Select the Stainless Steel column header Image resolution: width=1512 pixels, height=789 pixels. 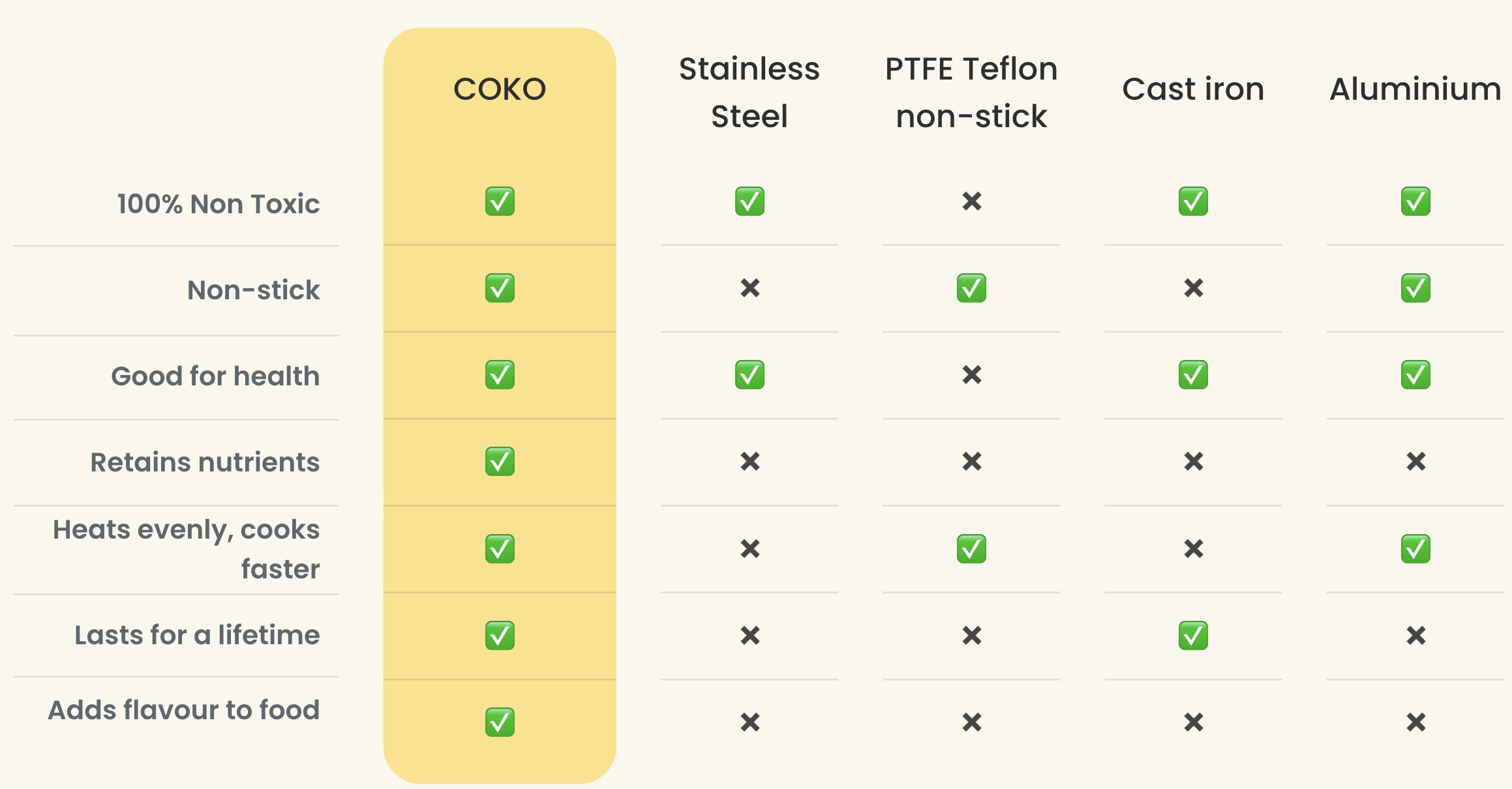pos(749,93)
